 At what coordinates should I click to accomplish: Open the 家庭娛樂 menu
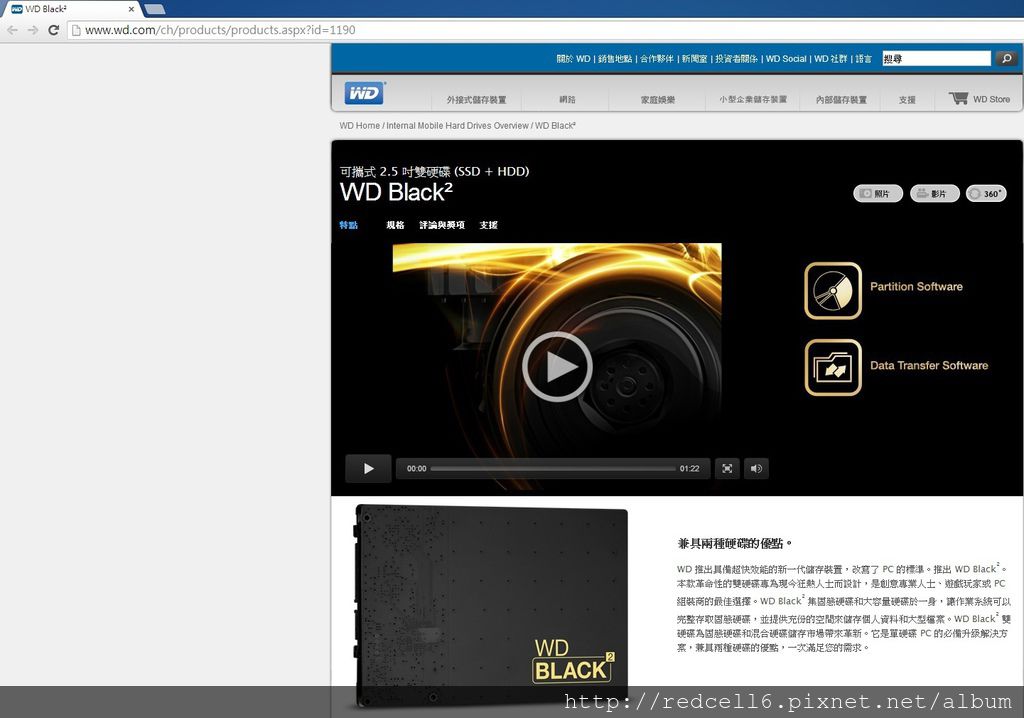(658, 100)
